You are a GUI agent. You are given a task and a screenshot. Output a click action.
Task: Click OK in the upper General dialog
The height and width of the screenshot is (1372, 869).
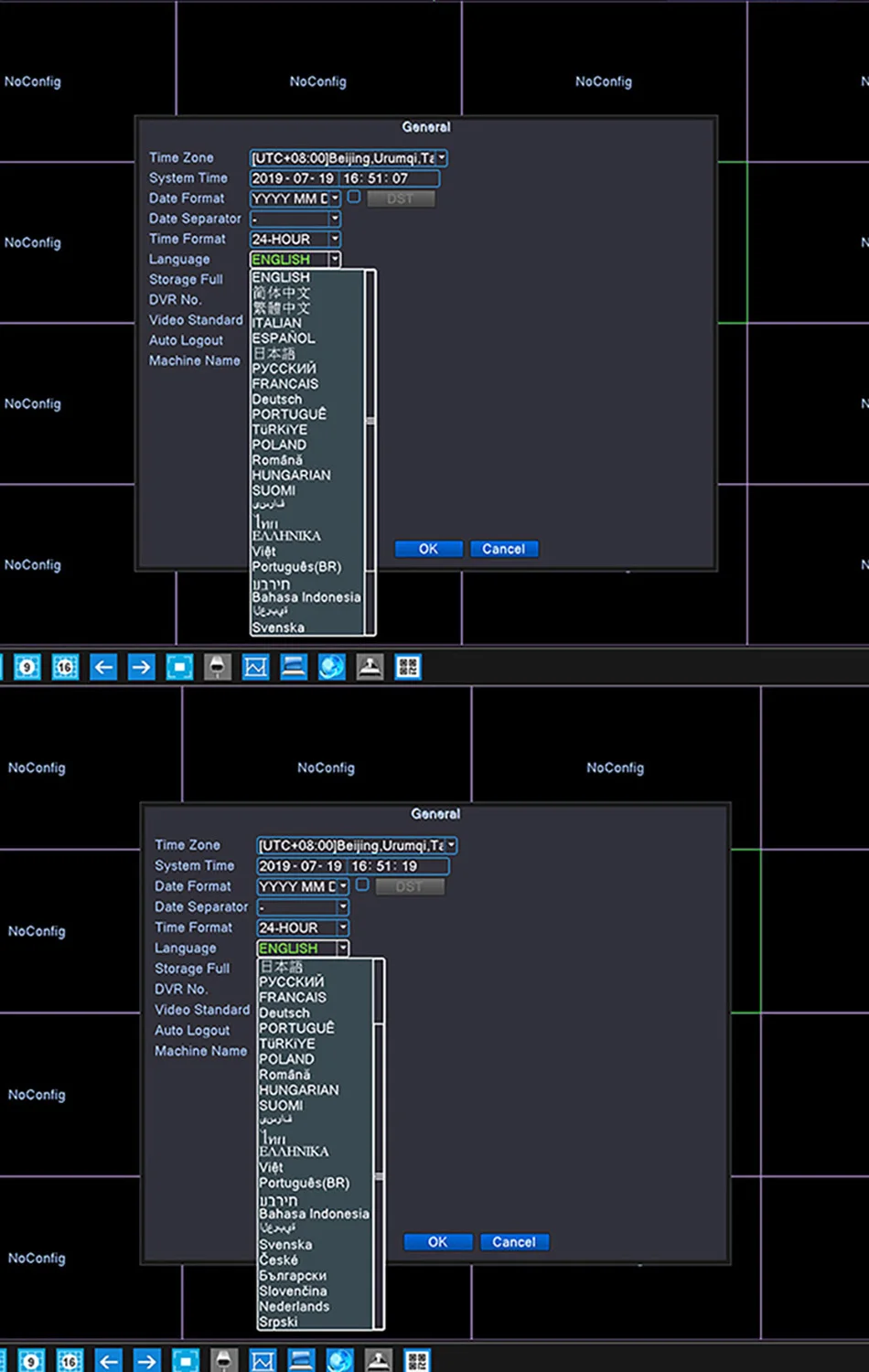(x=428, y=549)
